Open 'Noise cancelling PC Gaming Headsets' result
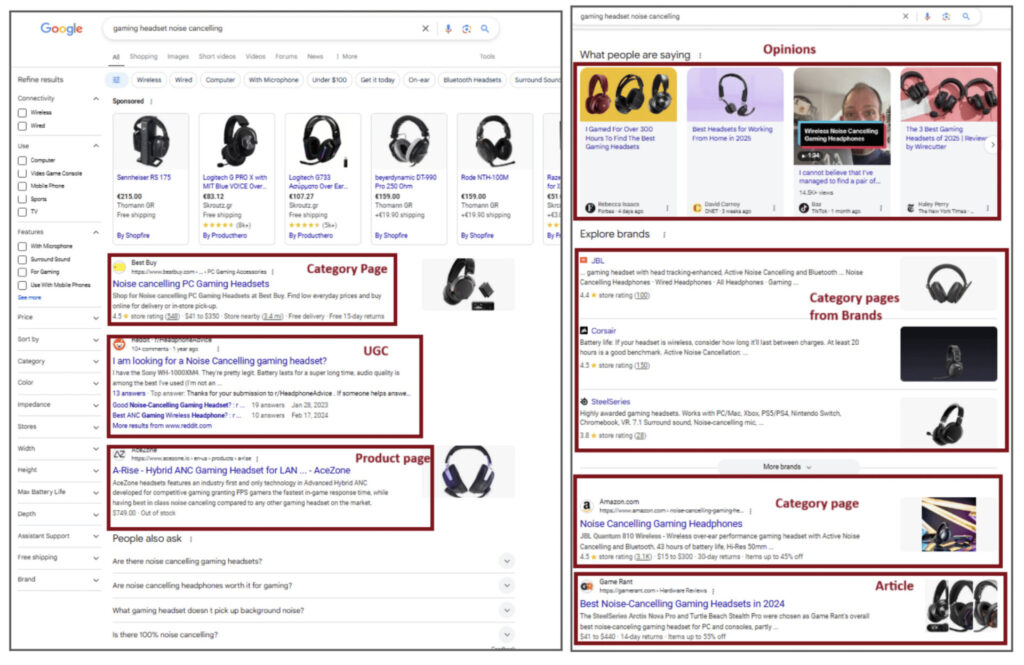Viewport: 1024px width, 665px height. pos(191,284)
